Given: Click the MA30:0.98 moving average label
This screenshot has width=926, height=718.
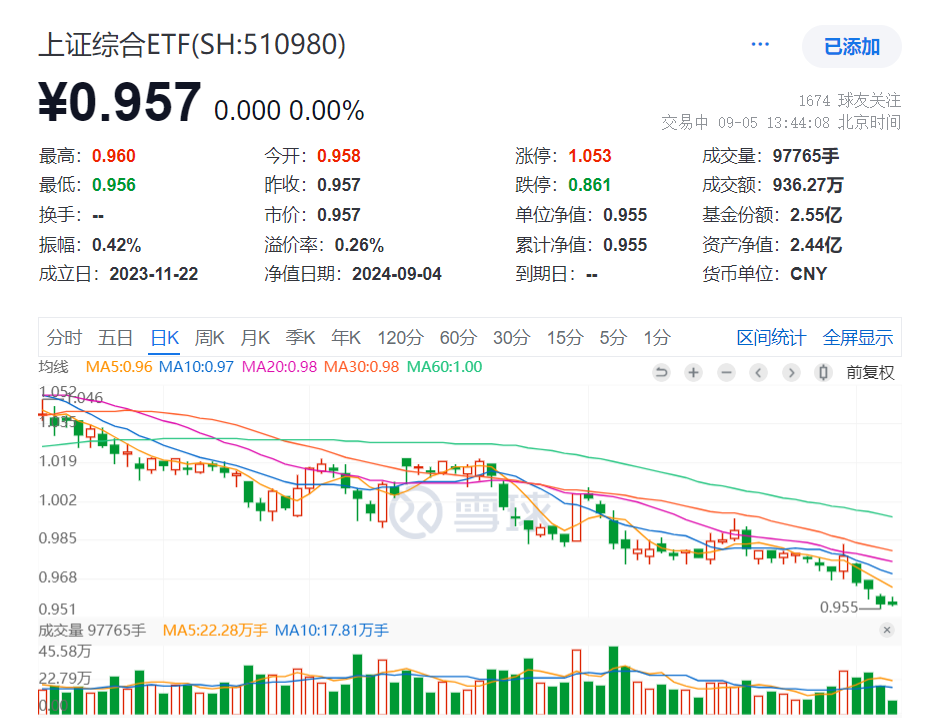Looking at the screenshot, I should coord(361,367).
